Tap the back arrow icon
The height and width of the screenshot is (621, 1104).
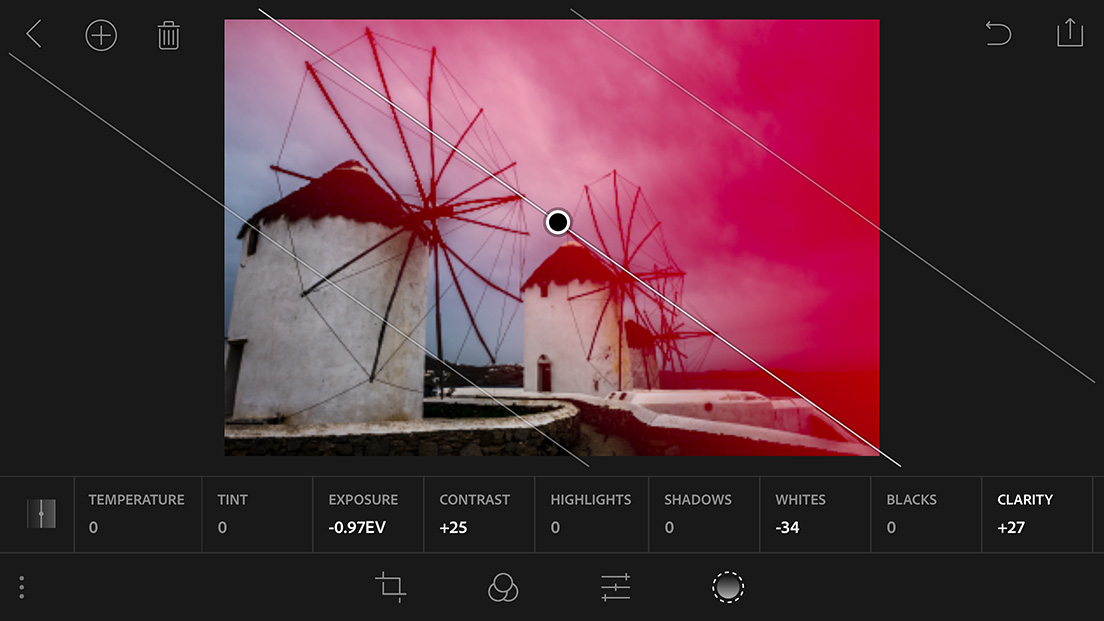pyautogui.click(x=34, y=35)
